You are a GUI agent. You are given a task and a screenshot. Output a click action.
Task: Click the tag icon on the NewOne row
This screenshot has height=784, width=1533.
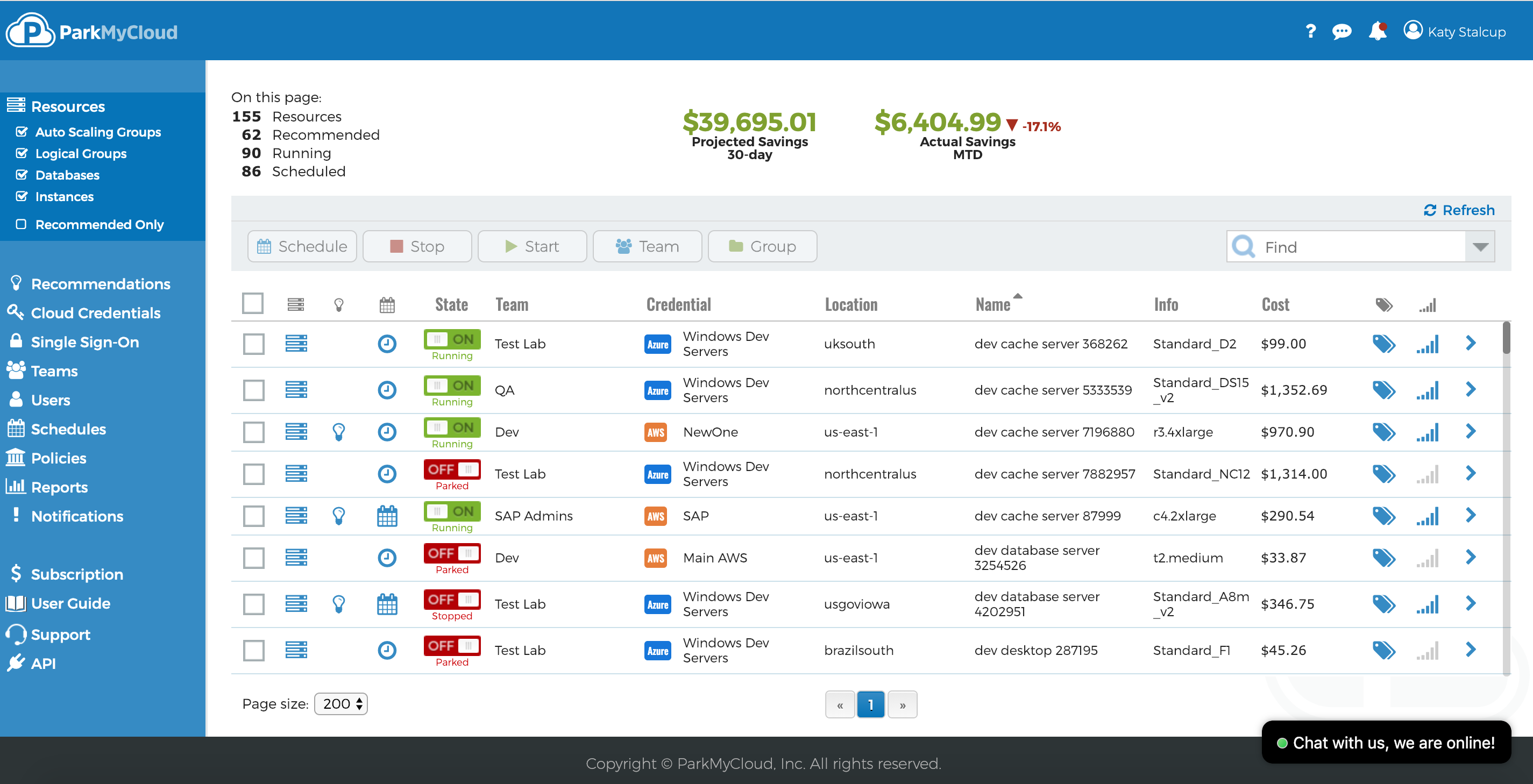1384,432
